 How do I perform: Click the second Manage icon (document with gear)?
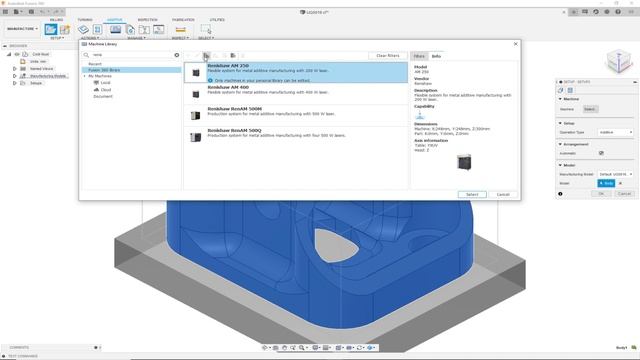pyautogui.click(x=130, y=29)
